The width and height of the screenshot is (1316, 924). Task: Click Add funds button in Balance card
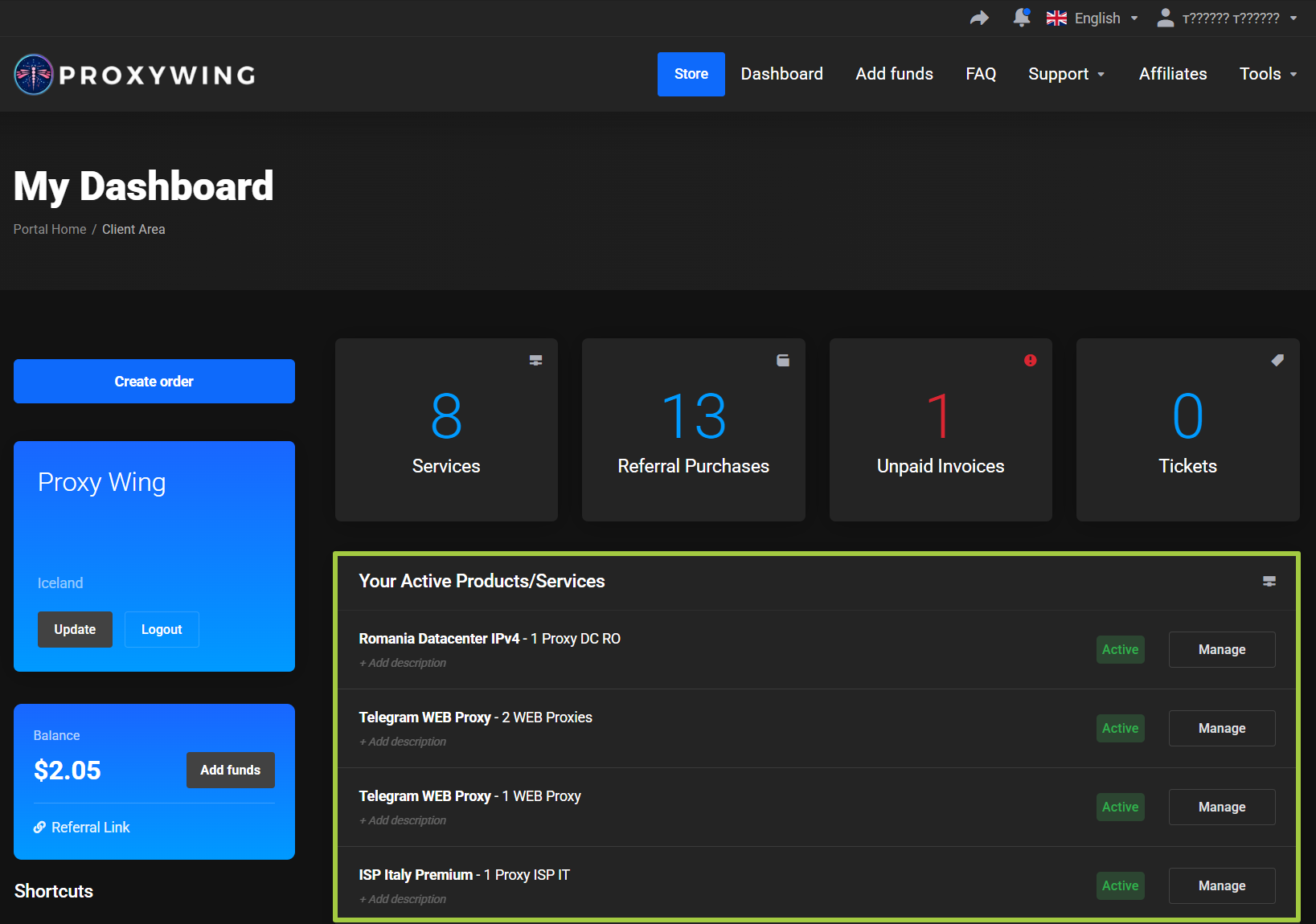[231, 771]
